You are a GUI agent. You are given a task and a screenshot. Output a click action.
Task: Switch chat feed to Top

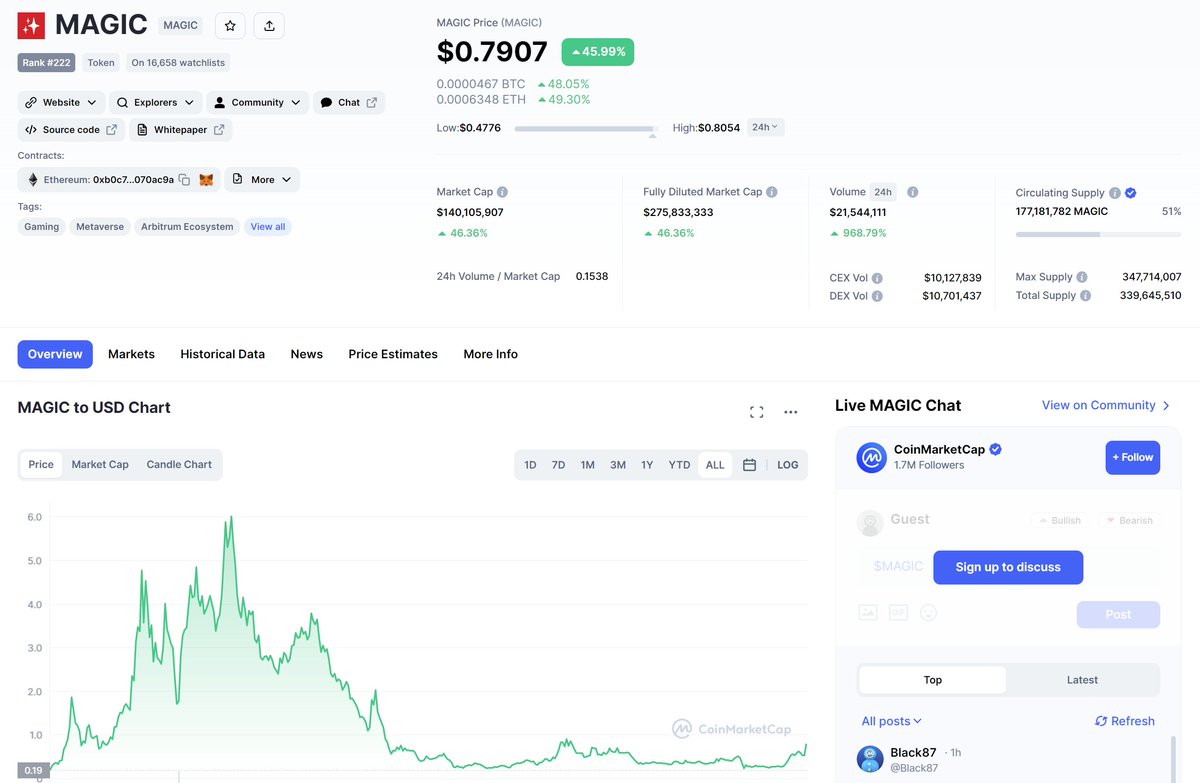(933, 680)
